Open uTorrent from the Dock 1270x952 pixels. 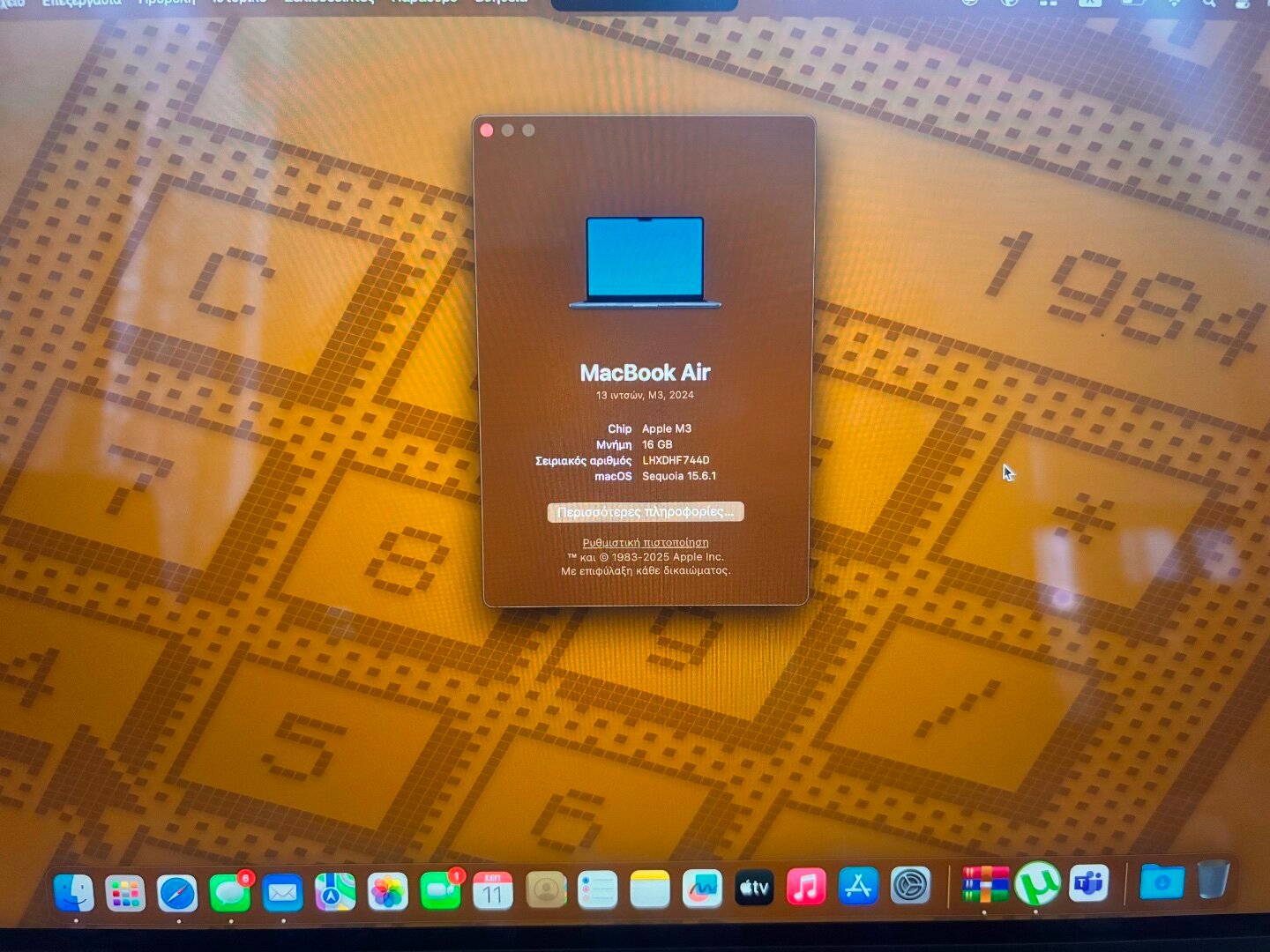pyautogui.click(x=1037, y=882)
